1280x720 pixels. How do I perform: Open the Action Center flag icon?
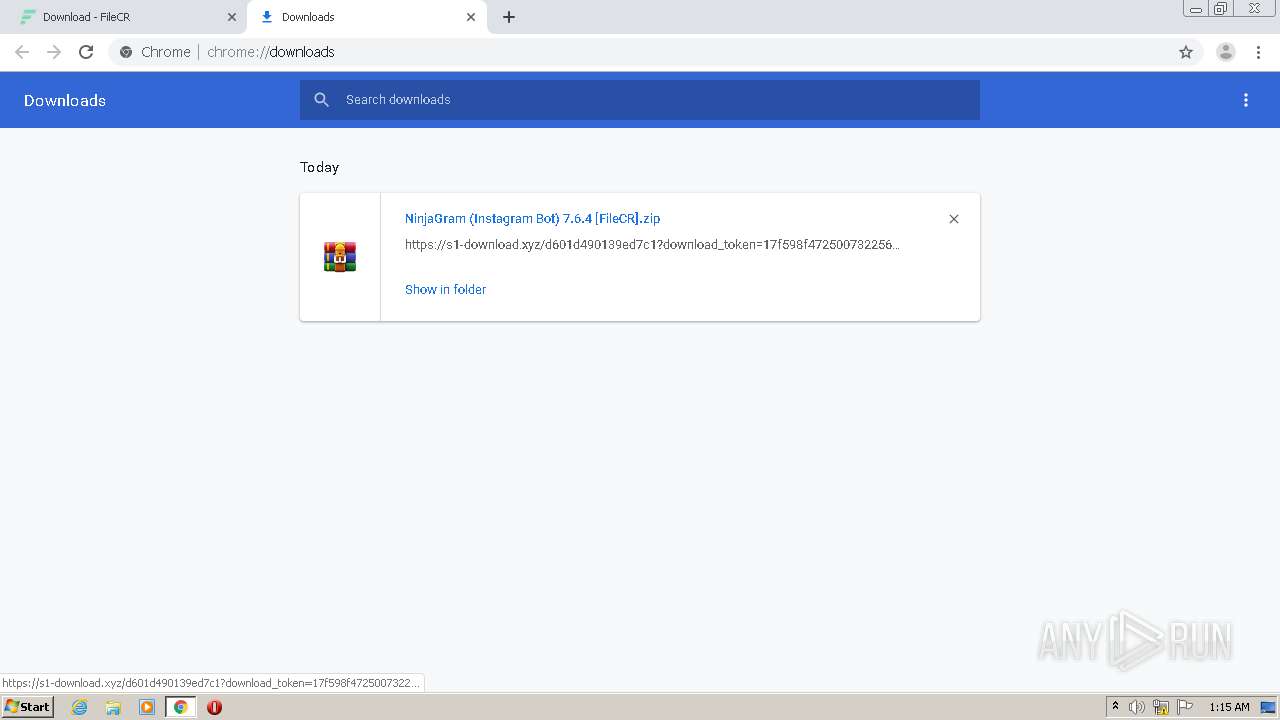pyautogui.click(x=1185, y=707)
